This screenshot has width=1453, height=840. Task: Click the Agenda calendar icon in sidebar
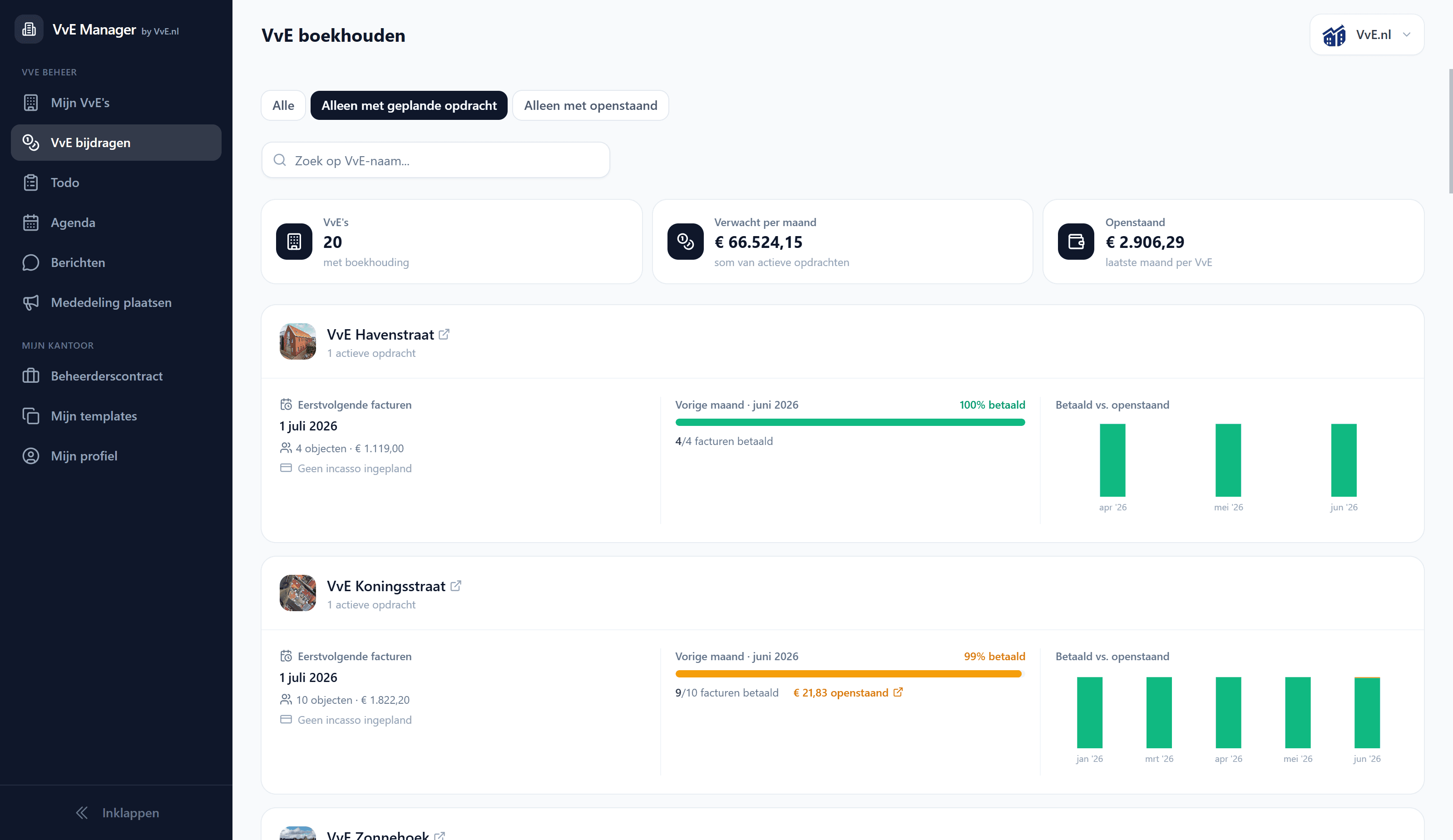click(x=30, y=222)
